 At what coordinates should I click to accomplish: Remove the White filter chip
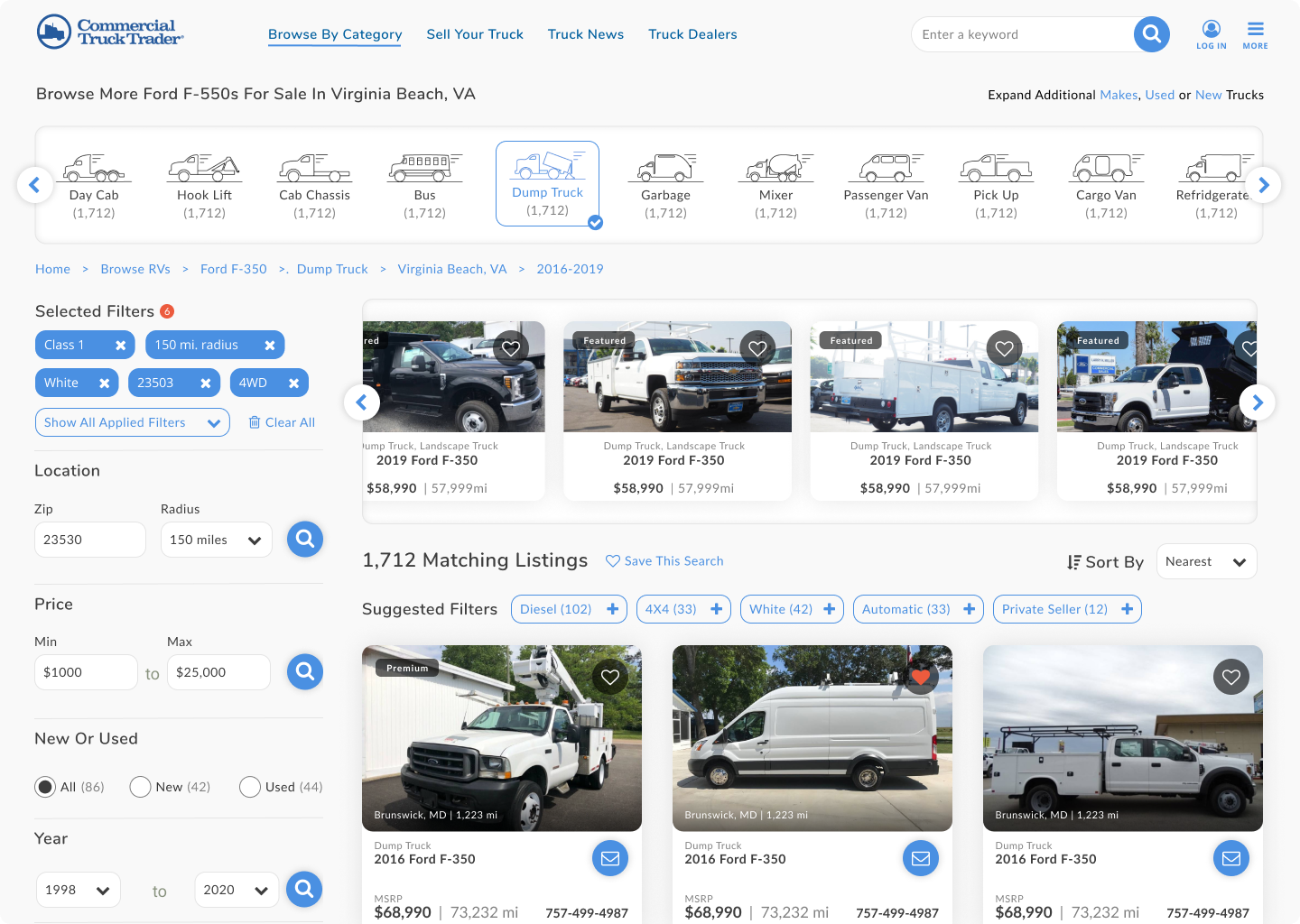104,383
